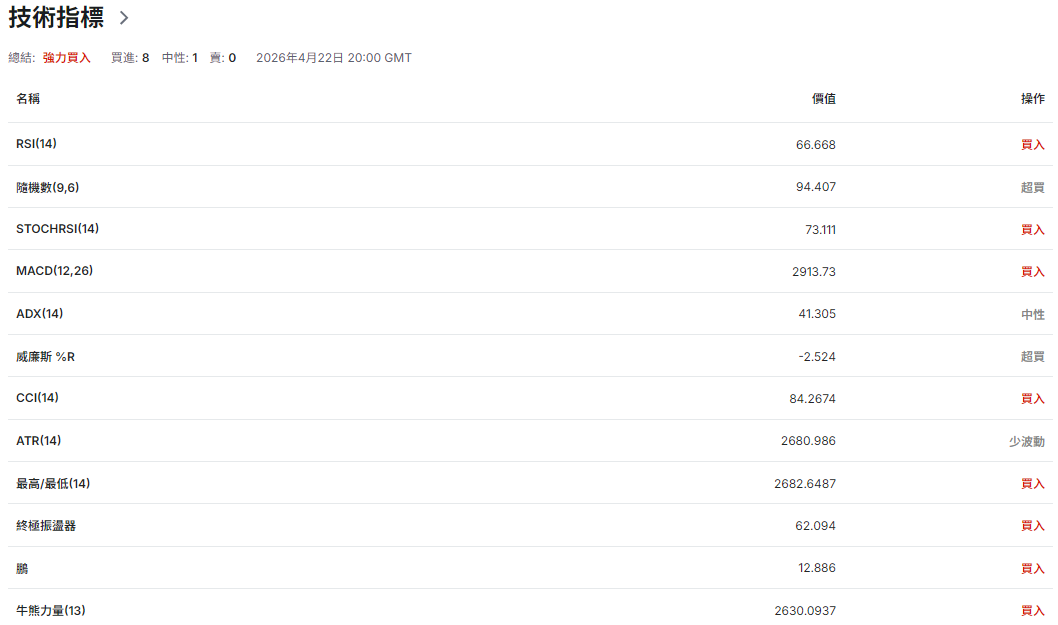Screen dimensions: 1058x625
Task: Expand the chevron next to 技術指標
Action: (x=124, y=18)
